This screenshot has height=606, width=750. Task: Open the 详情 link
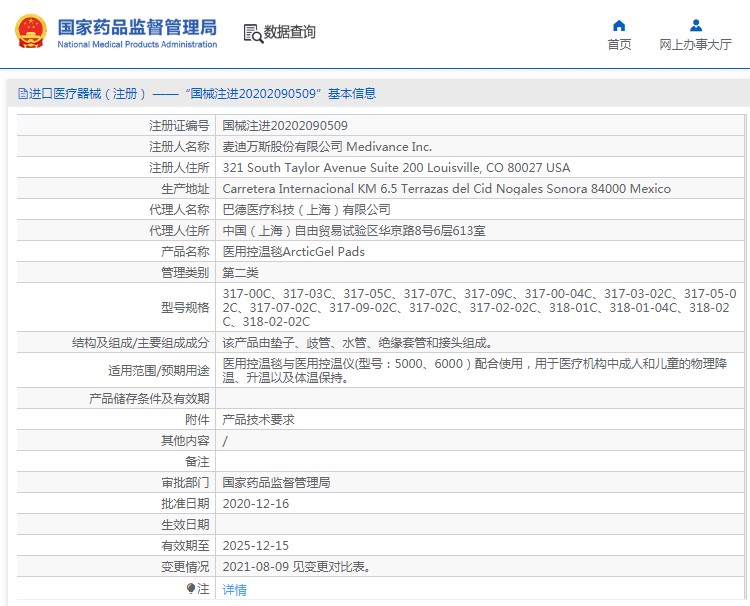234,589
